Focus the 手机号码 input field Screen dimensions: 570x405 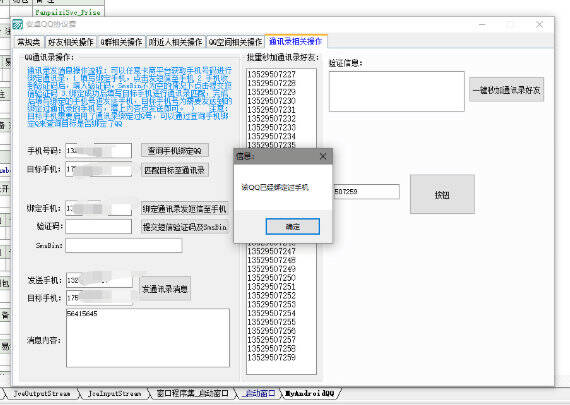pos(99,151)
